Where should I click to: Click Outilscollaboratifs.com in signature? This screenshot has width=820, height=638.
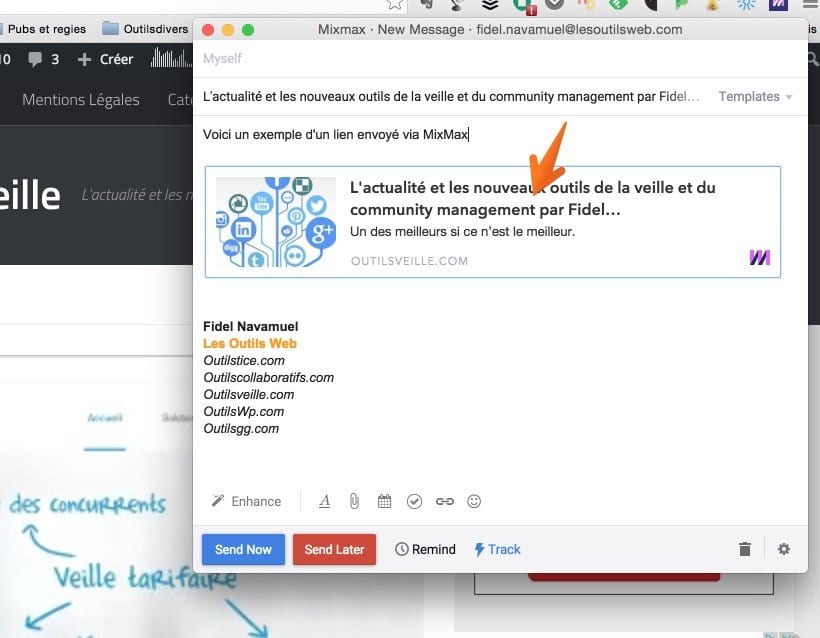coord(269,378)
